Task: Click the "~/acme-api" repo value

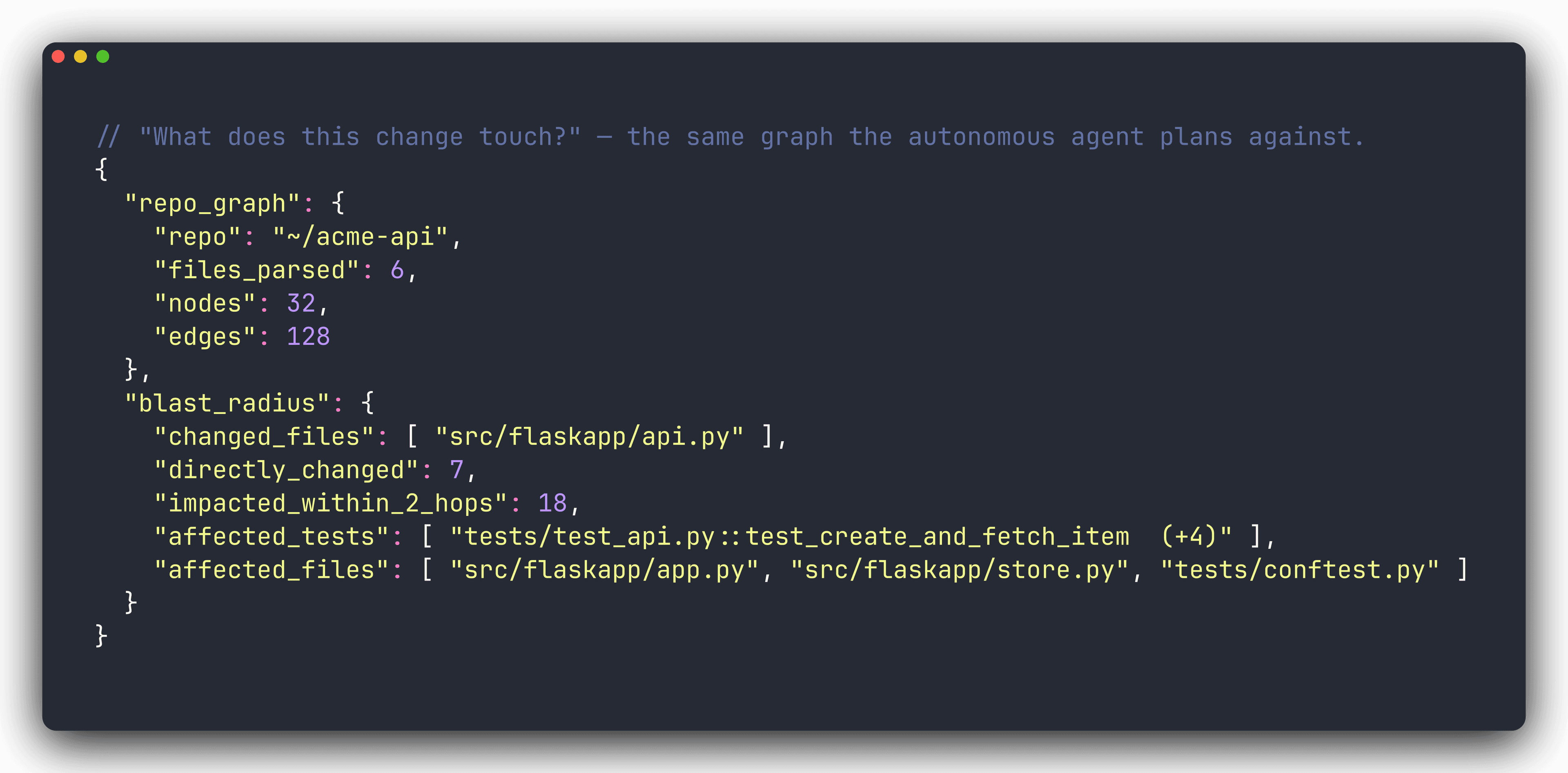Action: point(360,236)
